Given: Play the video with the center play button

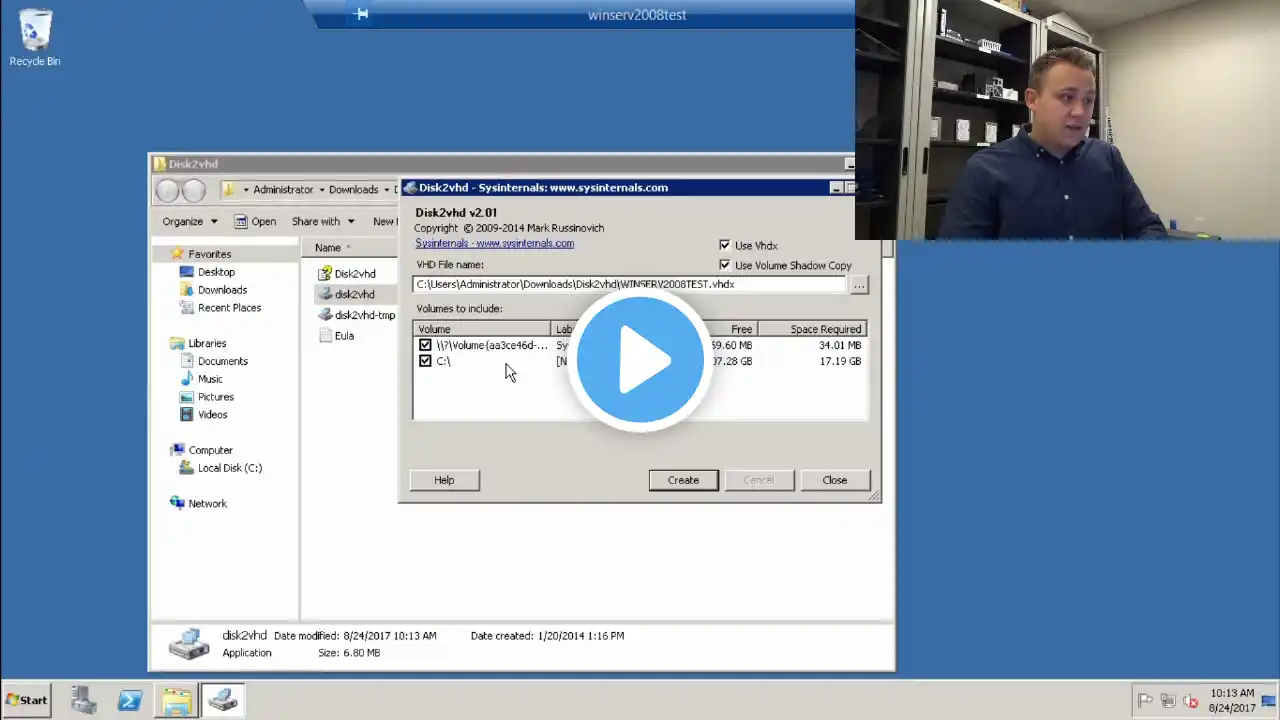Looking at the screenshot, I should coord(640,360).
